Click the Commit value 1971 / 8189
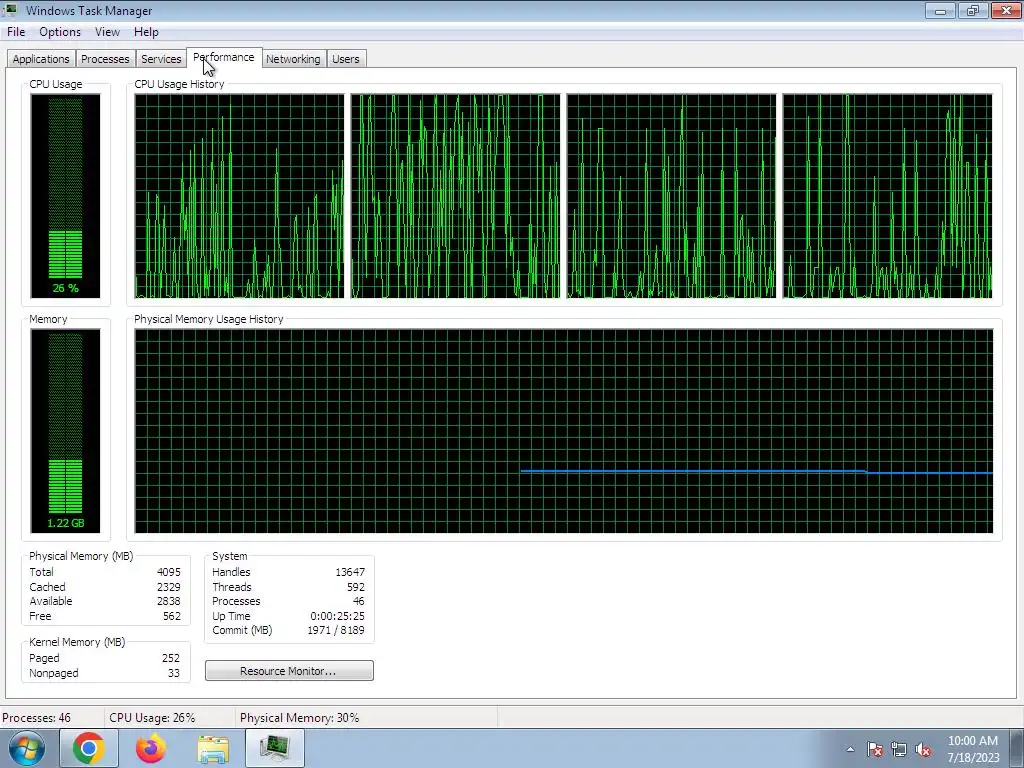 [336, 631]
